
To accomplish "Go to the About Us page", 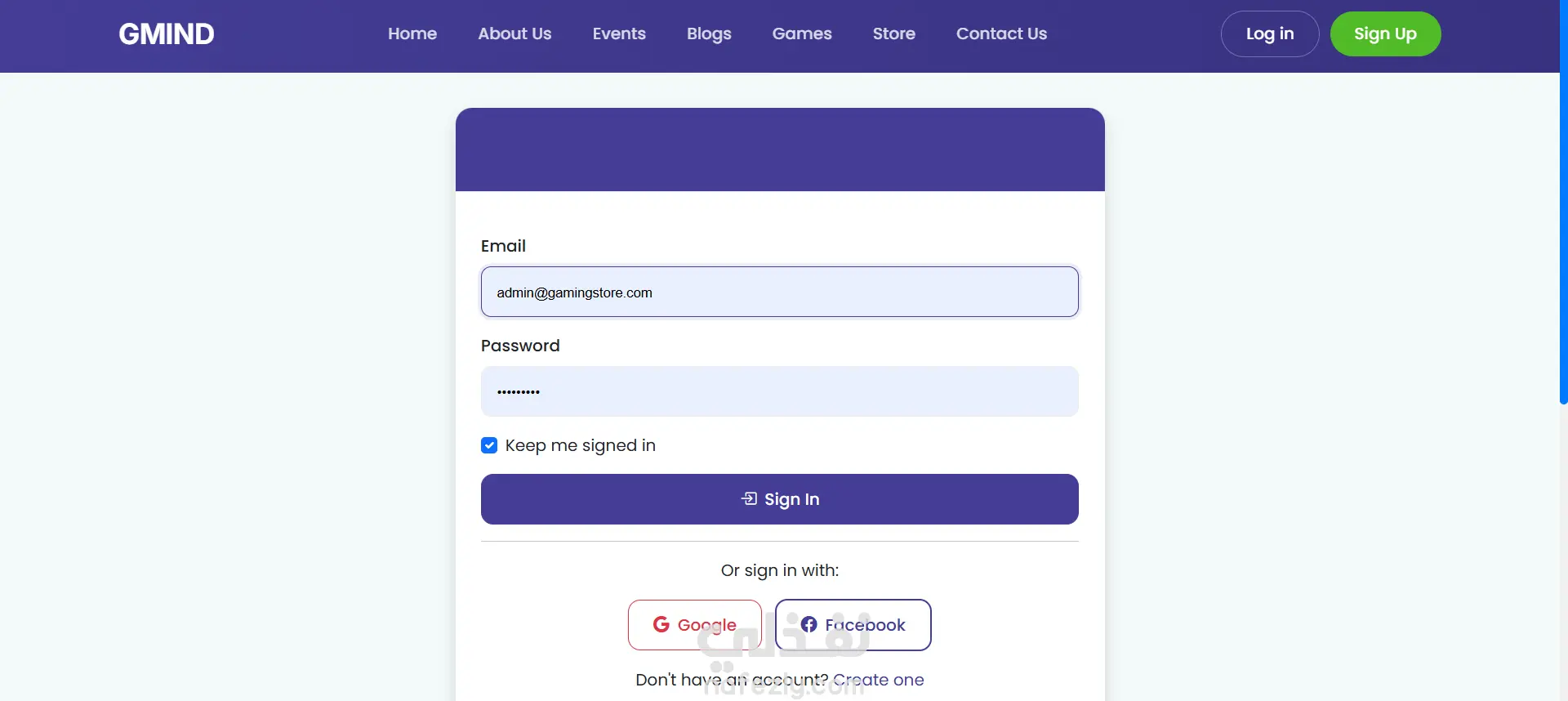I will coord(514,33).
